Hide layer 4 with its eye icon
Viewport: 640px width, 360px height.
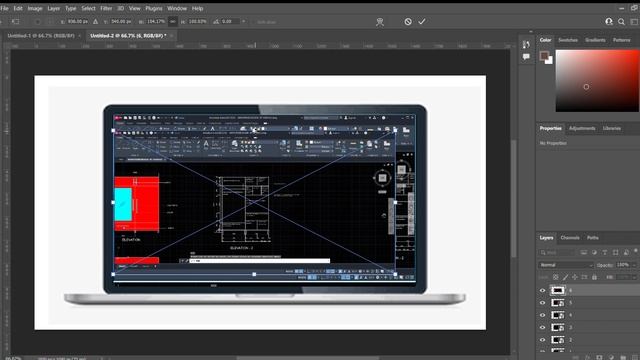coord(542,315)
